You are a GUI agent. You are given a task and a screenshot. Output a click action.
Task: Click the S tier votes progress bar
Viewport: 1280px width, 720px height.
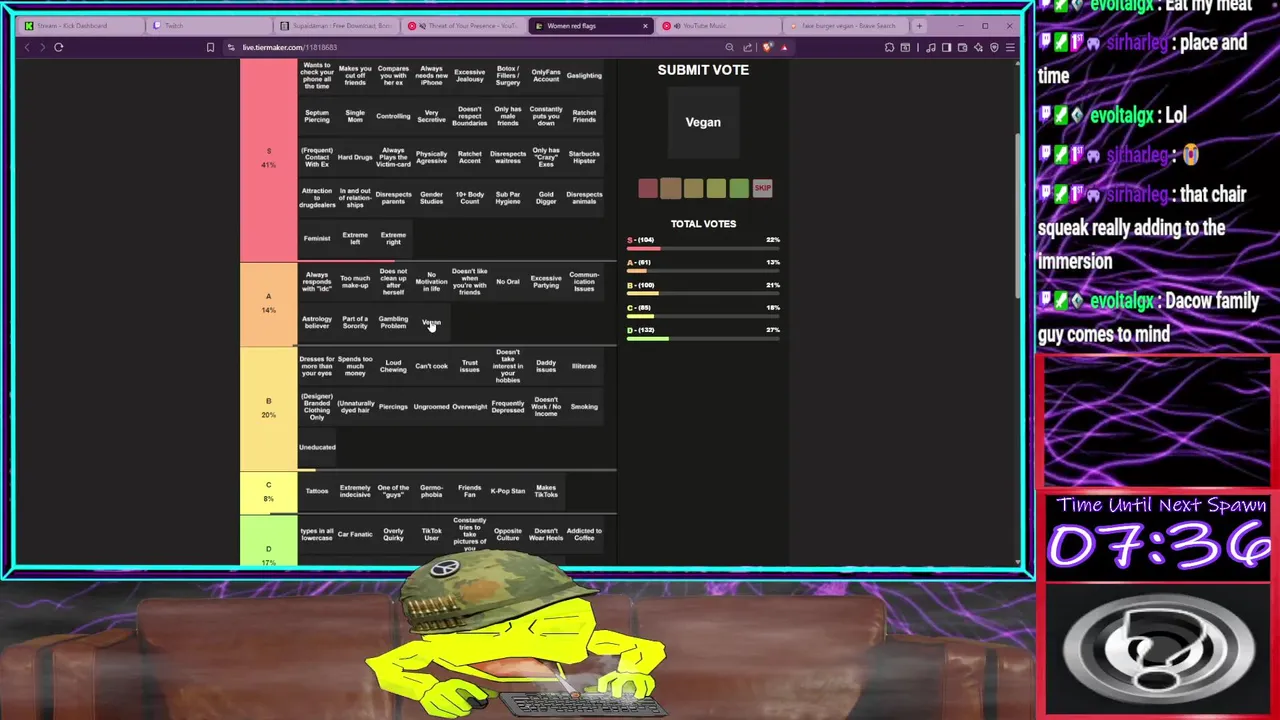703,249
